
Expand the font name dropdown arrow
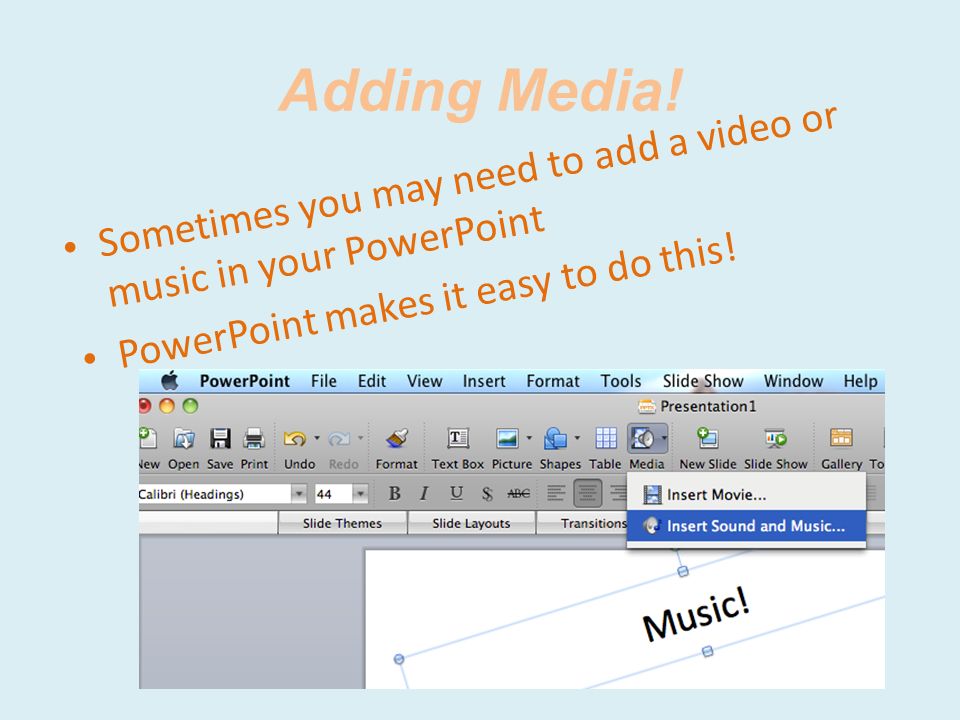pyautogui.click(x=299, y=493)
